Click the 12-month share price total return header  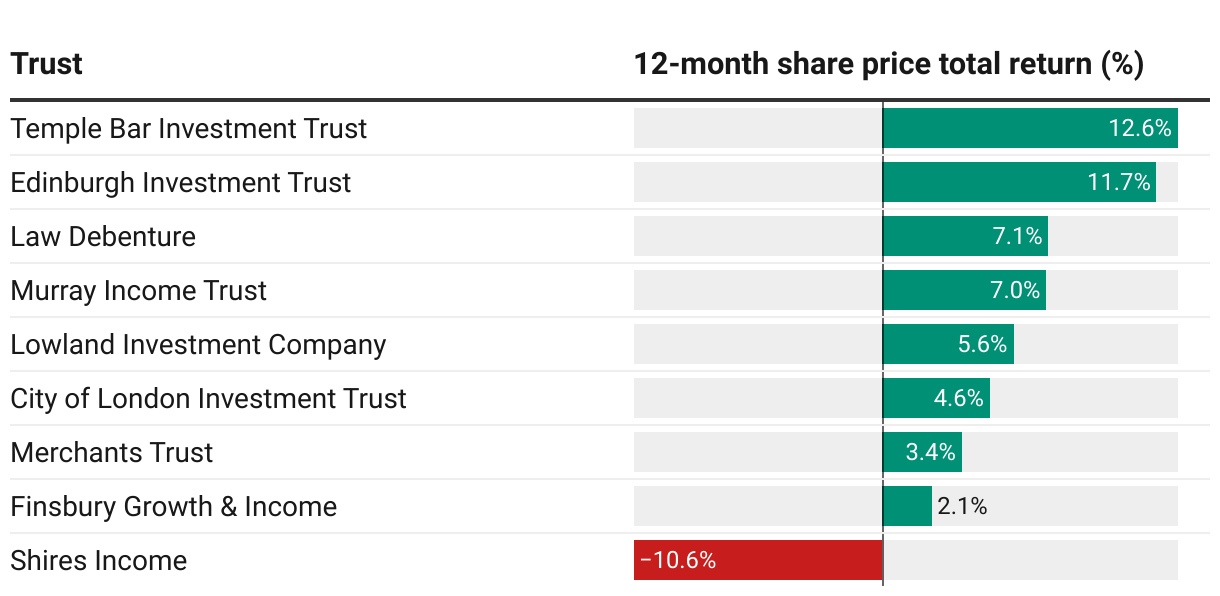point(888,65)
